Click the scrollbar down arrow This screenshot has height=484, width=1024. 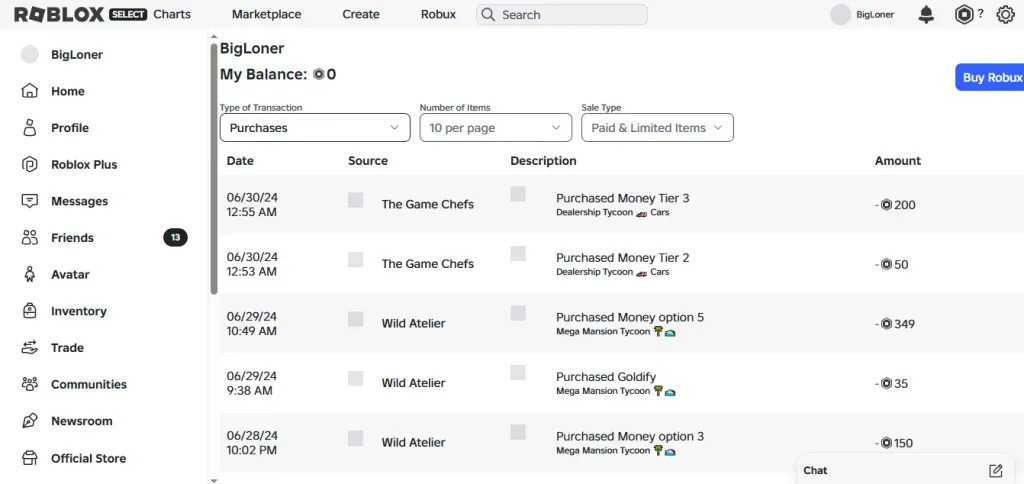(214, 480)
